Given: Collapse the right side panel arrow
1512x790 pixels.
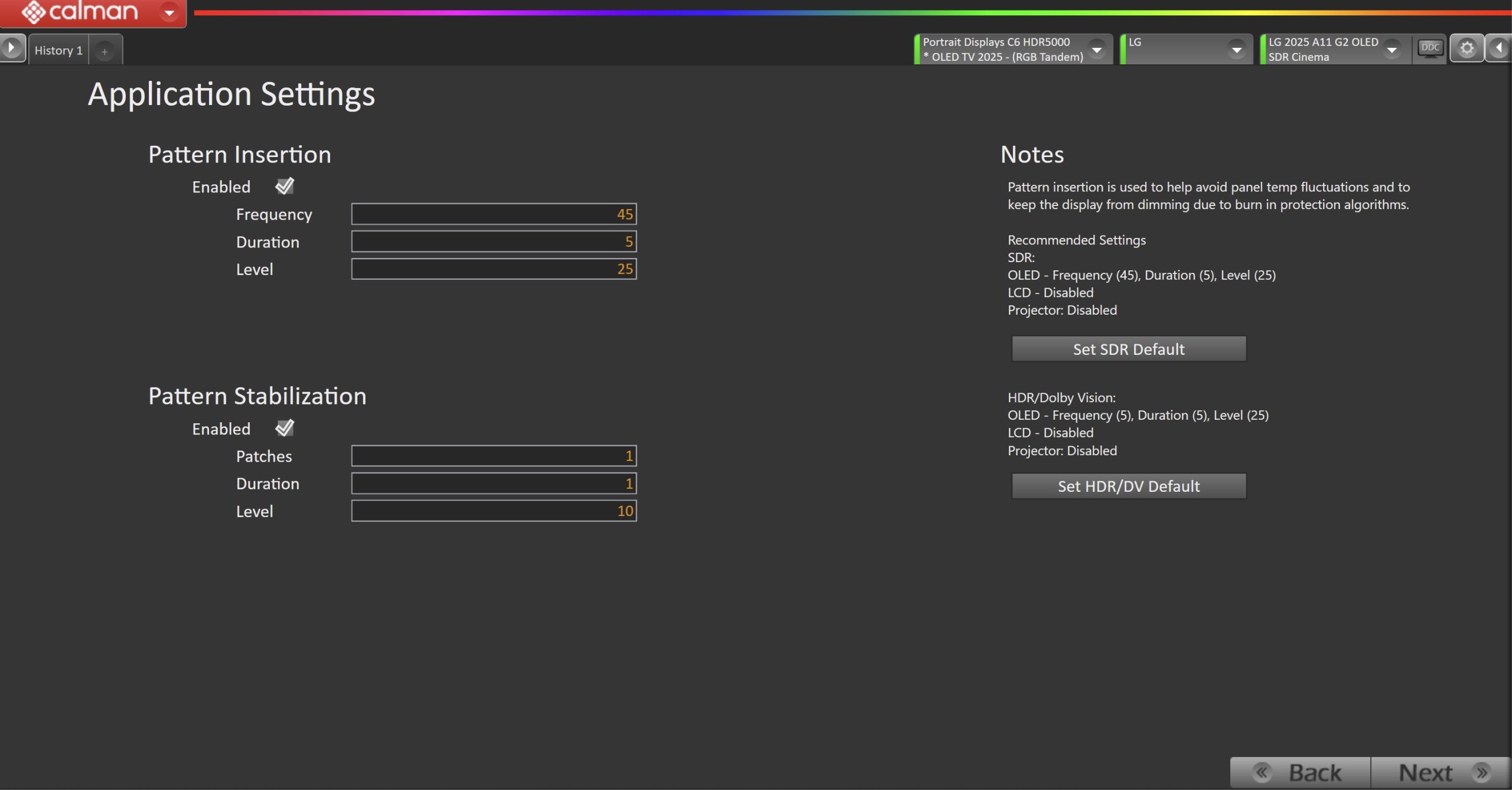Looking at the screenshot, I should pyautogui.click(x=1499, y=48).
